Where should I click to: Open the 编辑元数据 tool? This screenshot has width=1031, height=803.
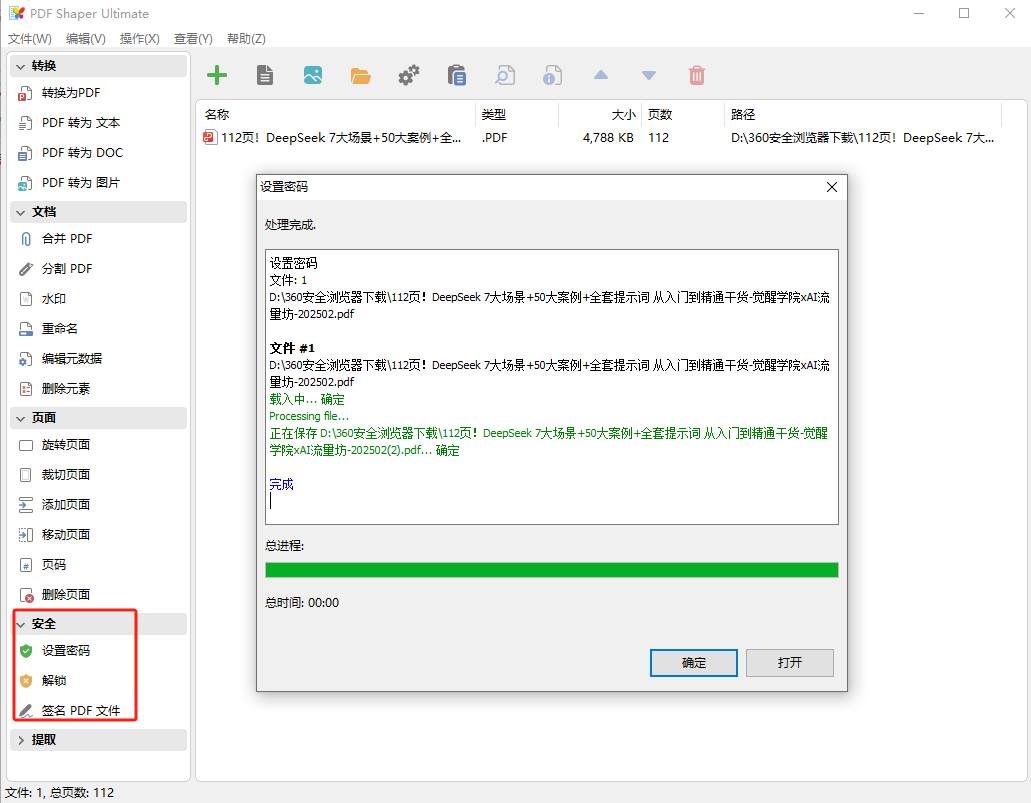point(72,358)
